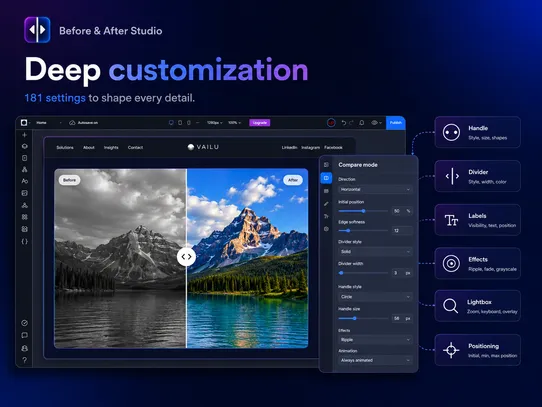The height and width of the screenshot is (407, 542).
Task: Click the plus add-element icon in the left sidebar
Action: (x=25, y=135)
